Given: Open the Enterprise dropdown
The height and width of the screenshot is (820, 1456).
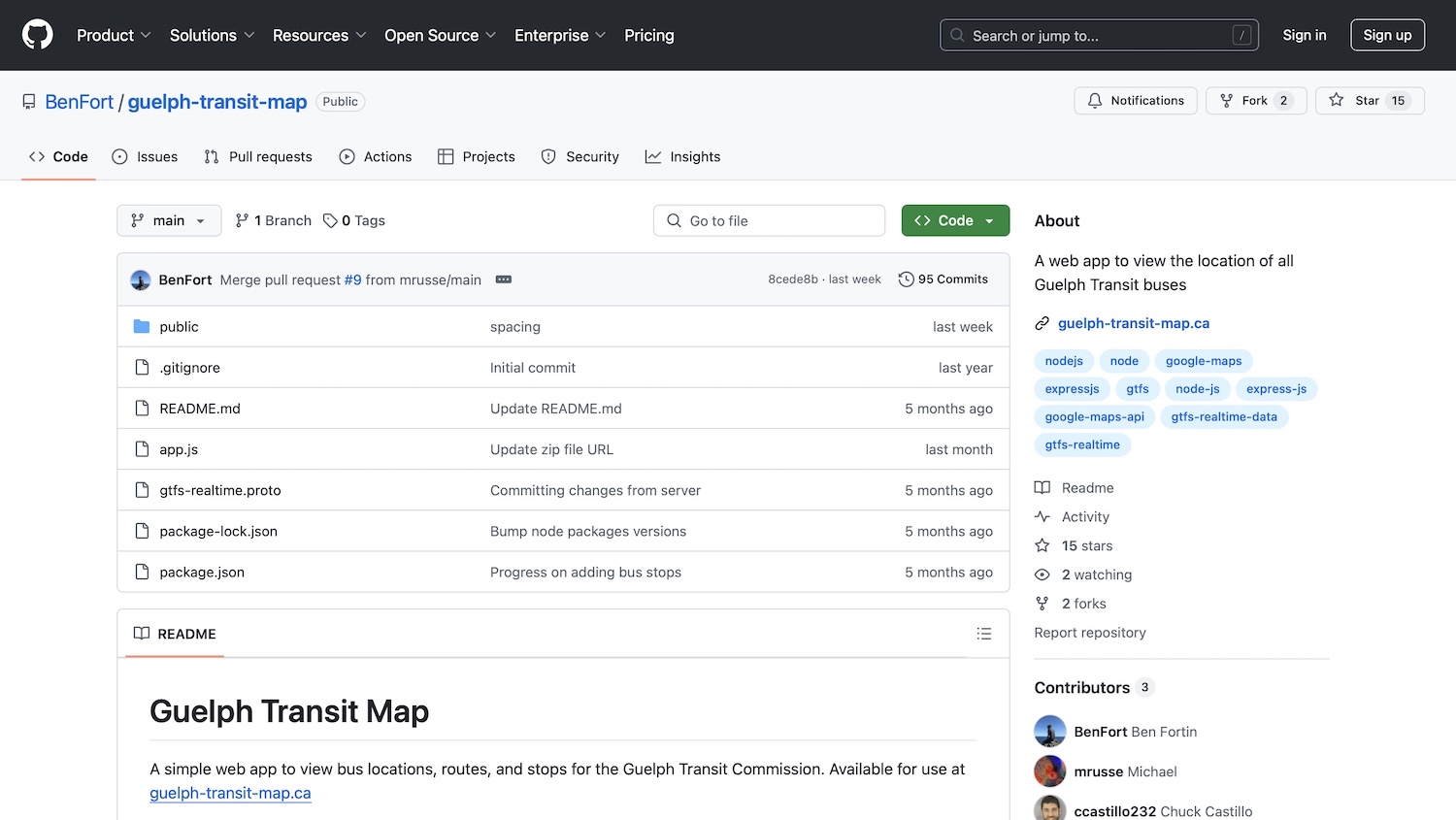Looking at the screenshot, I should (560, 35).
